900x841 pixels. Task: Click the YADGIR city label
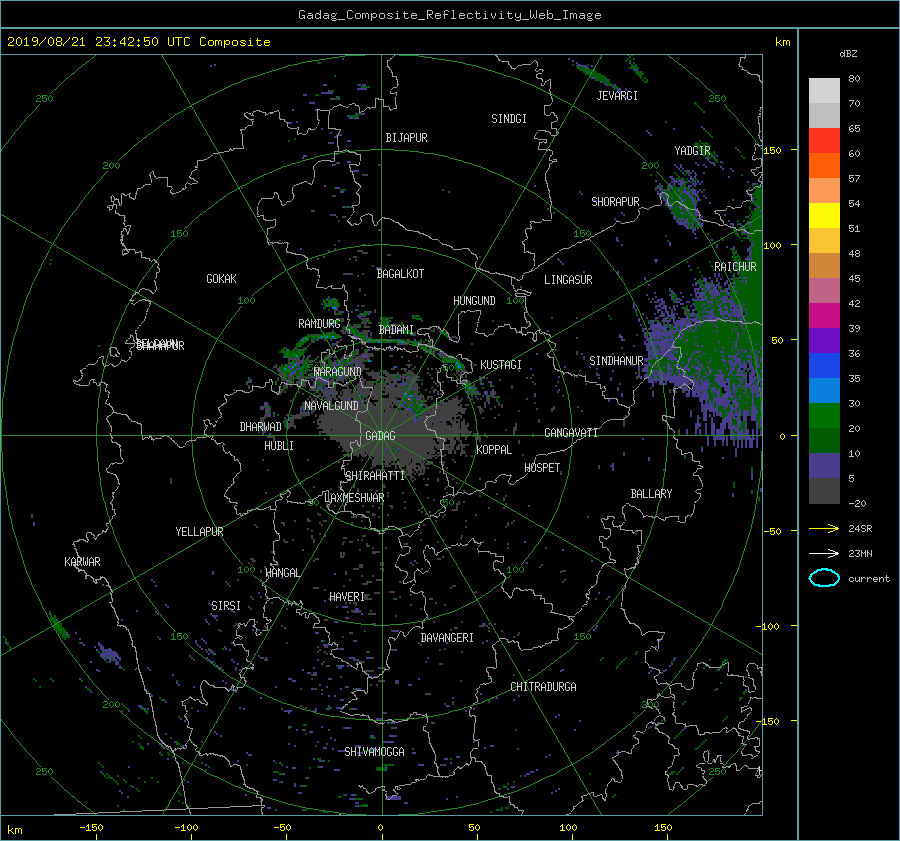692,150
